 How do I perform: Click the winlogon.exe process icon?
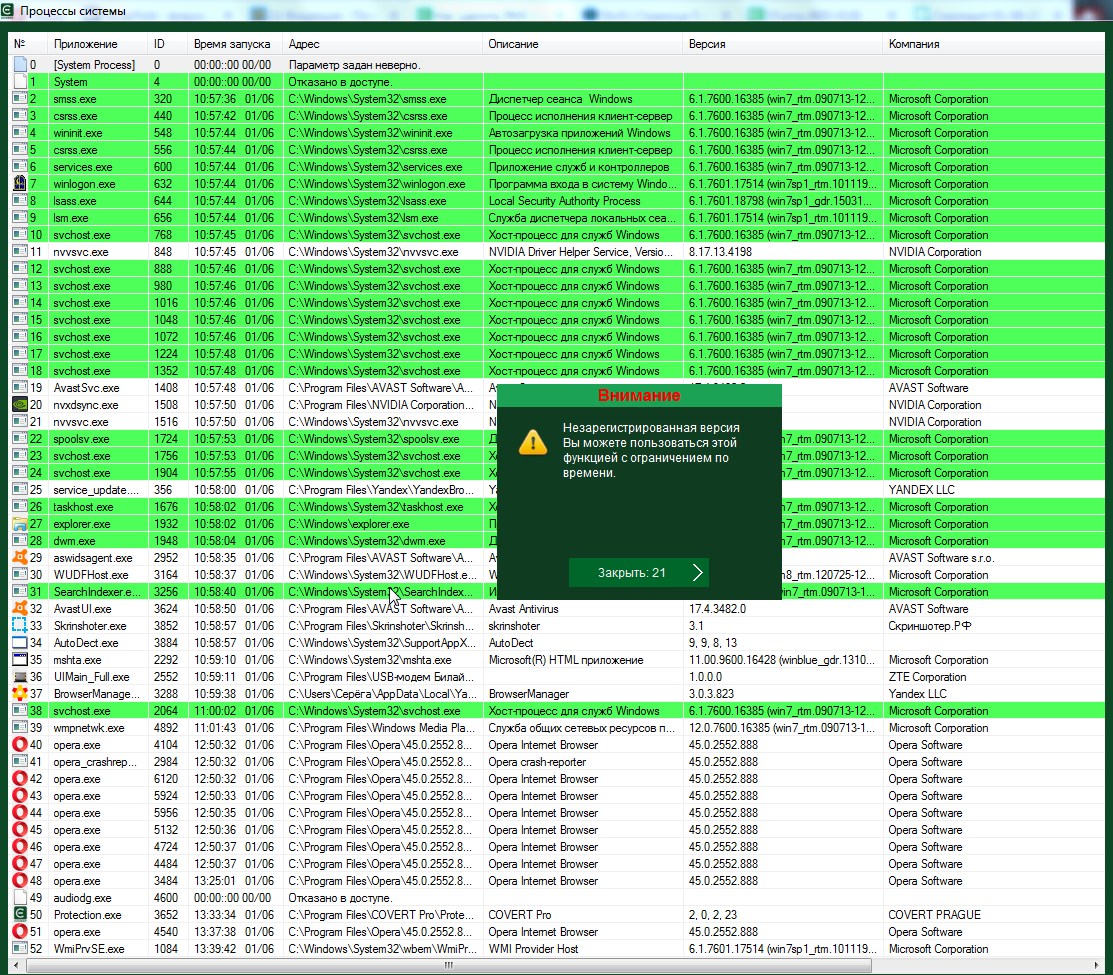pyautogui.click(x=19, y=184)
